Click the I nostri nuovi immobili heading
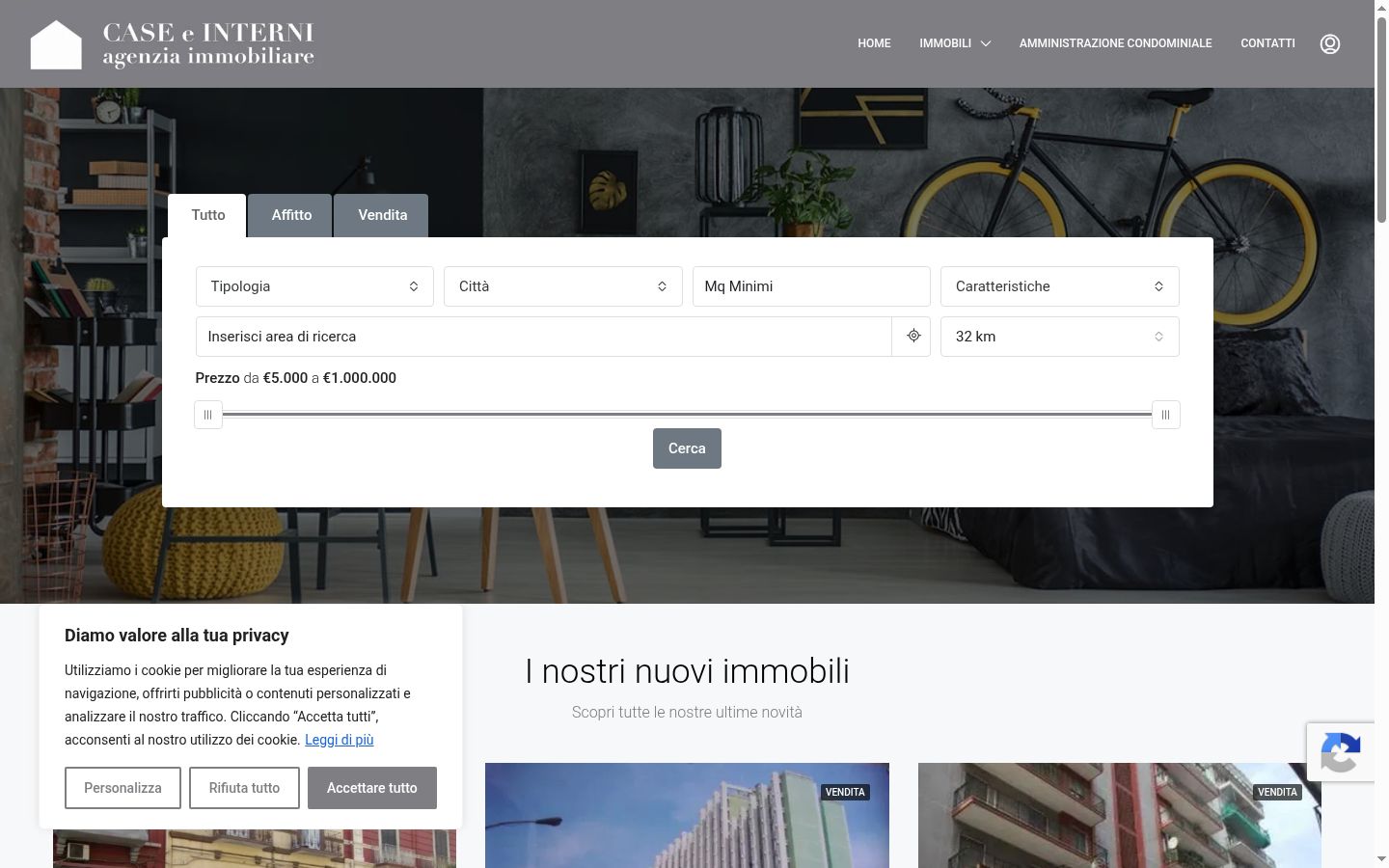 [x=687, y=671]
